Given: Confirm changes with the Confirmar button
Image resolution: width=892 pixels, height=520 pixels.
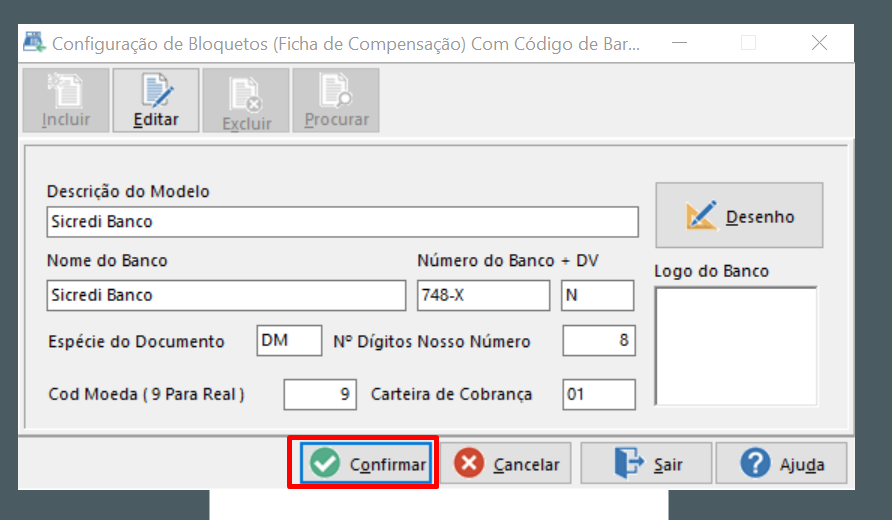Looking at the screenshot, I should (366, 464).
